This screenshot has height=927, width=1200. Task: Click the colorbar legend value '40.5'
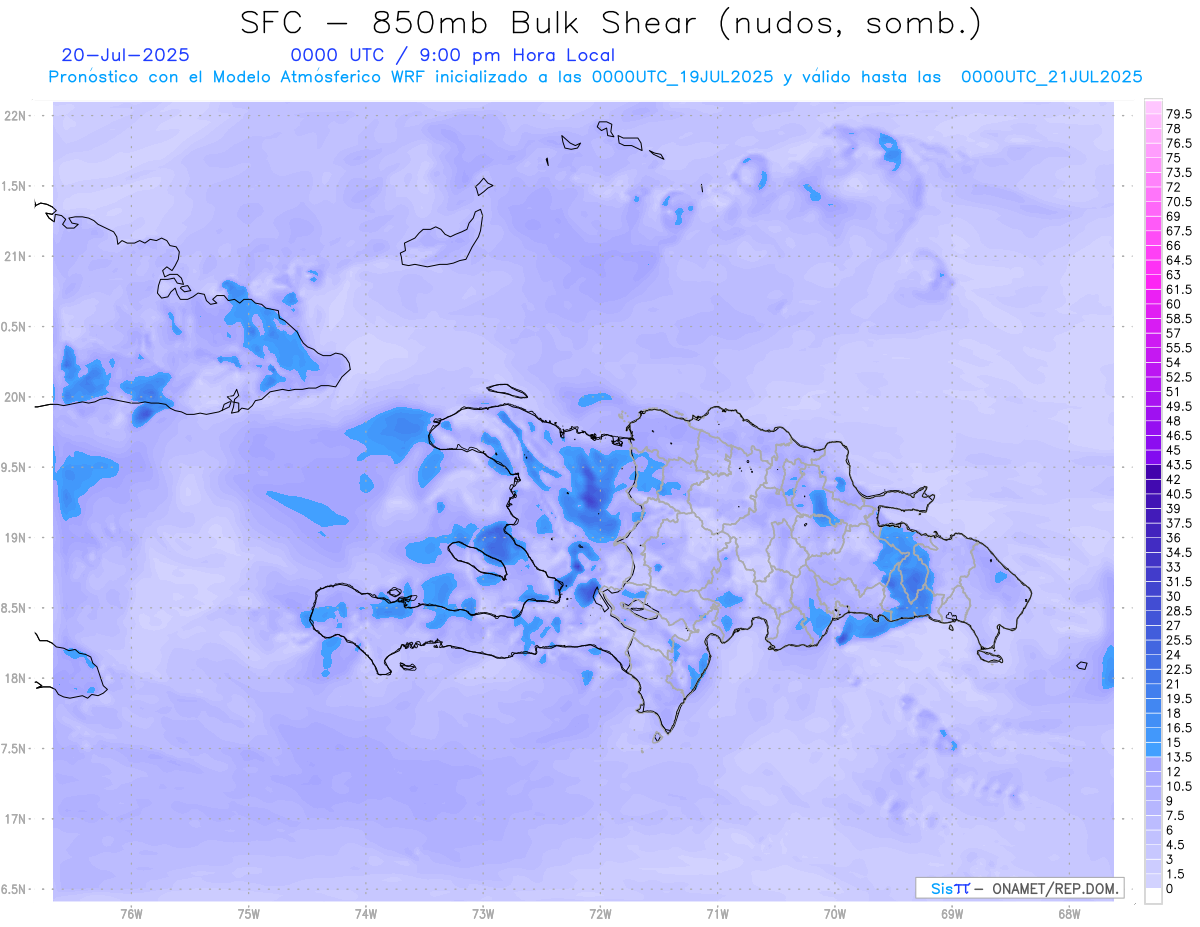1180,494
